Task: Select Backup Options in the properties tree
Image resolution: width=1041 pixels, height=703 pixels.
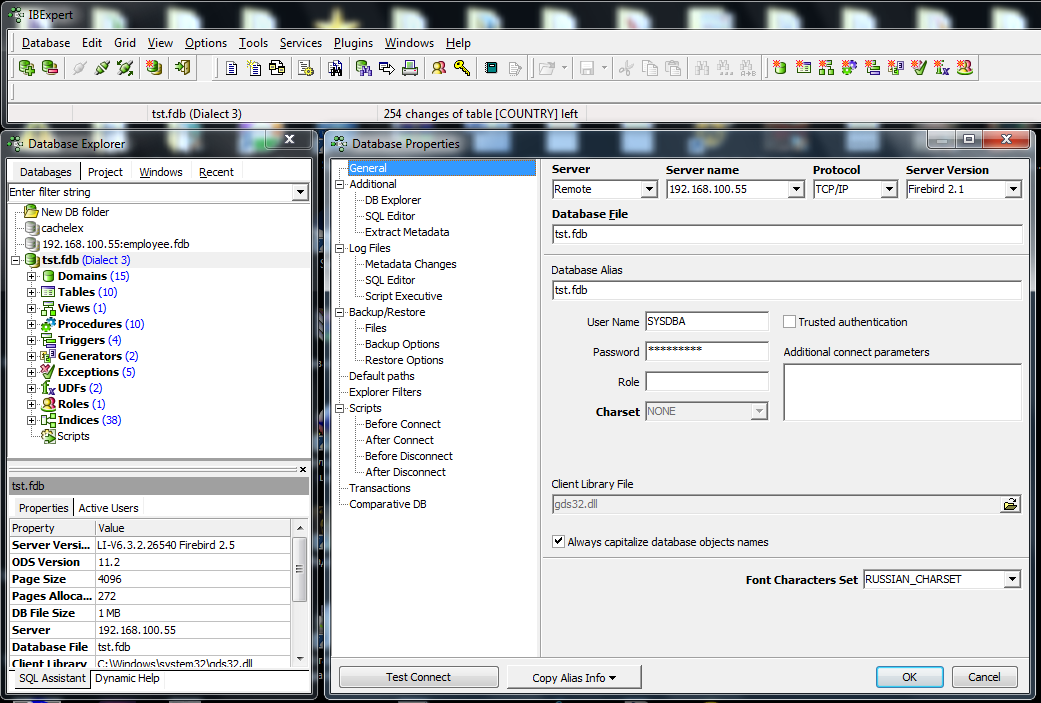Action: (402, 345)
